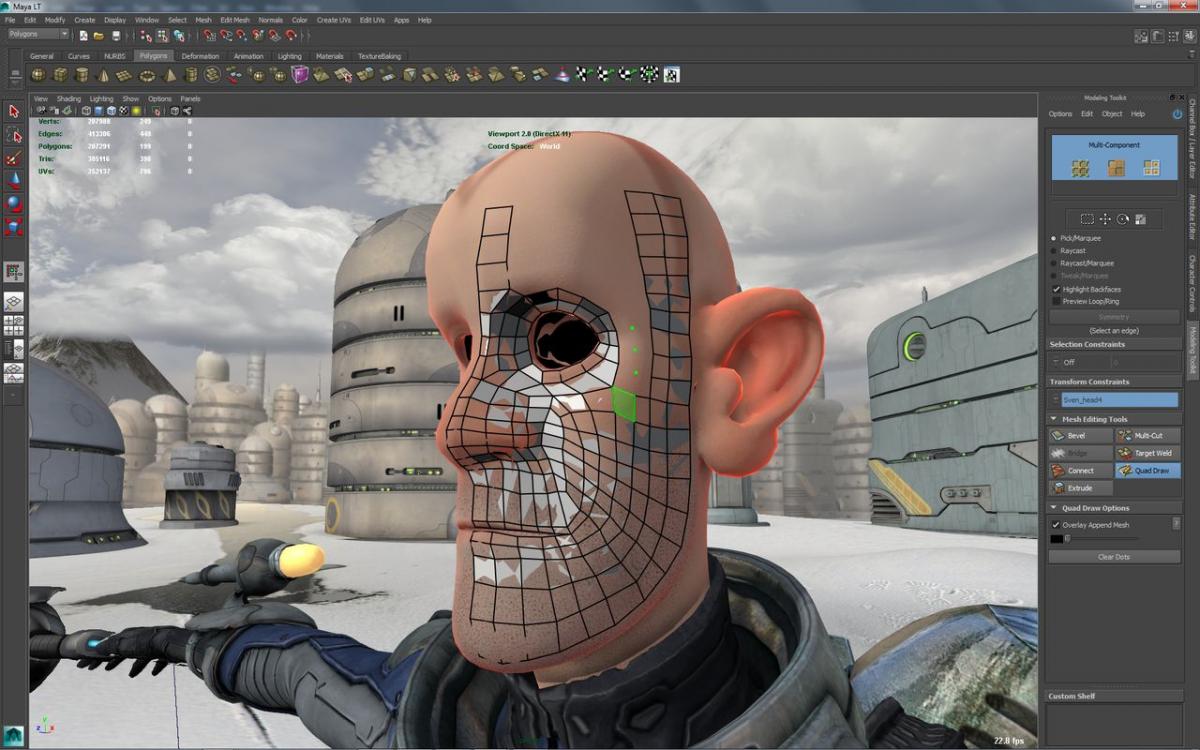Screen dimensions: 1200x750
Task: Click the Clear Dots button
Action: (x=1114, y=557)
